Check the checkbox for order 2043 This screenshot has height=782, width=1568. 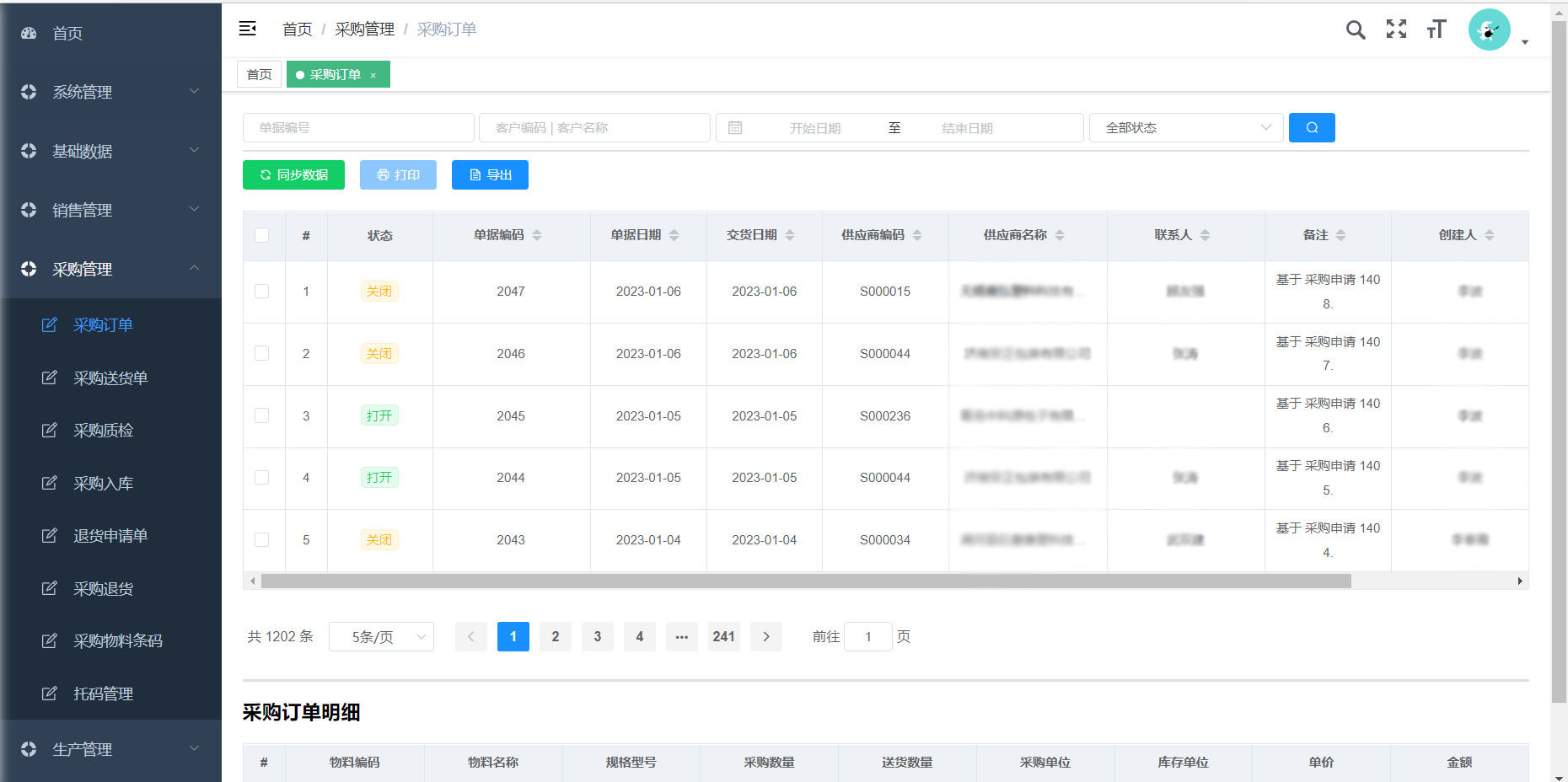pyautogui.click(x=262, y=539)
